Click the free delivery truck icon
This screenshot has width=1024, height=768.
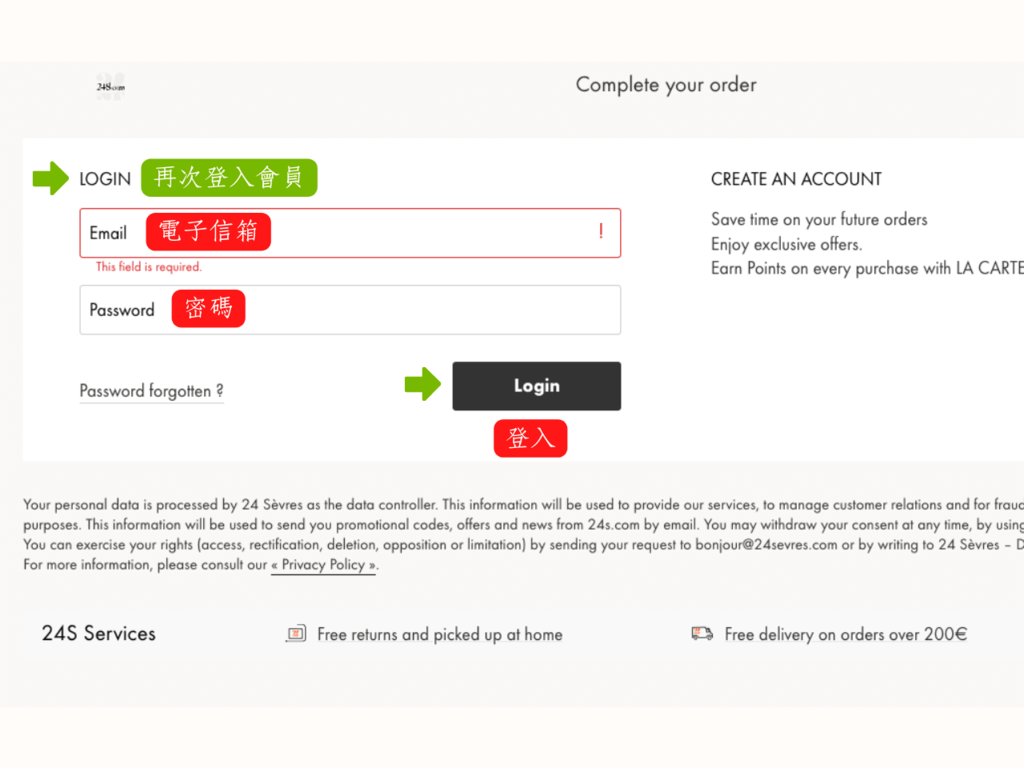point(702,633)
